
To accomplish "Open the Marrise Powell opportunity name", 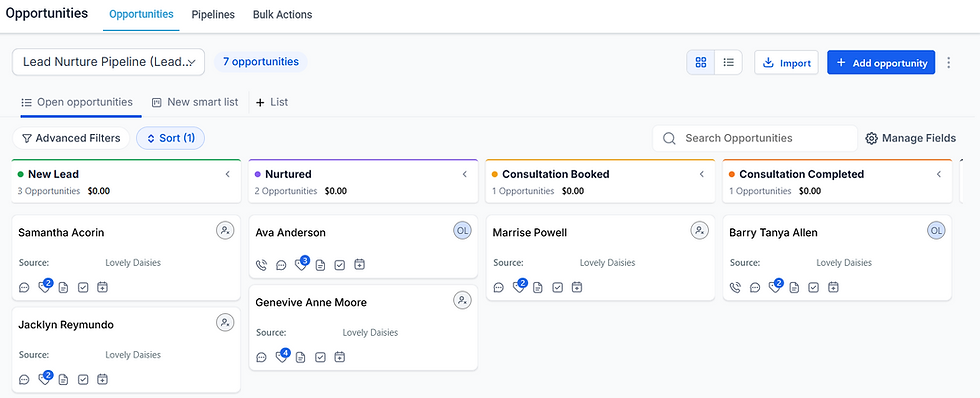I will (530, 232).
